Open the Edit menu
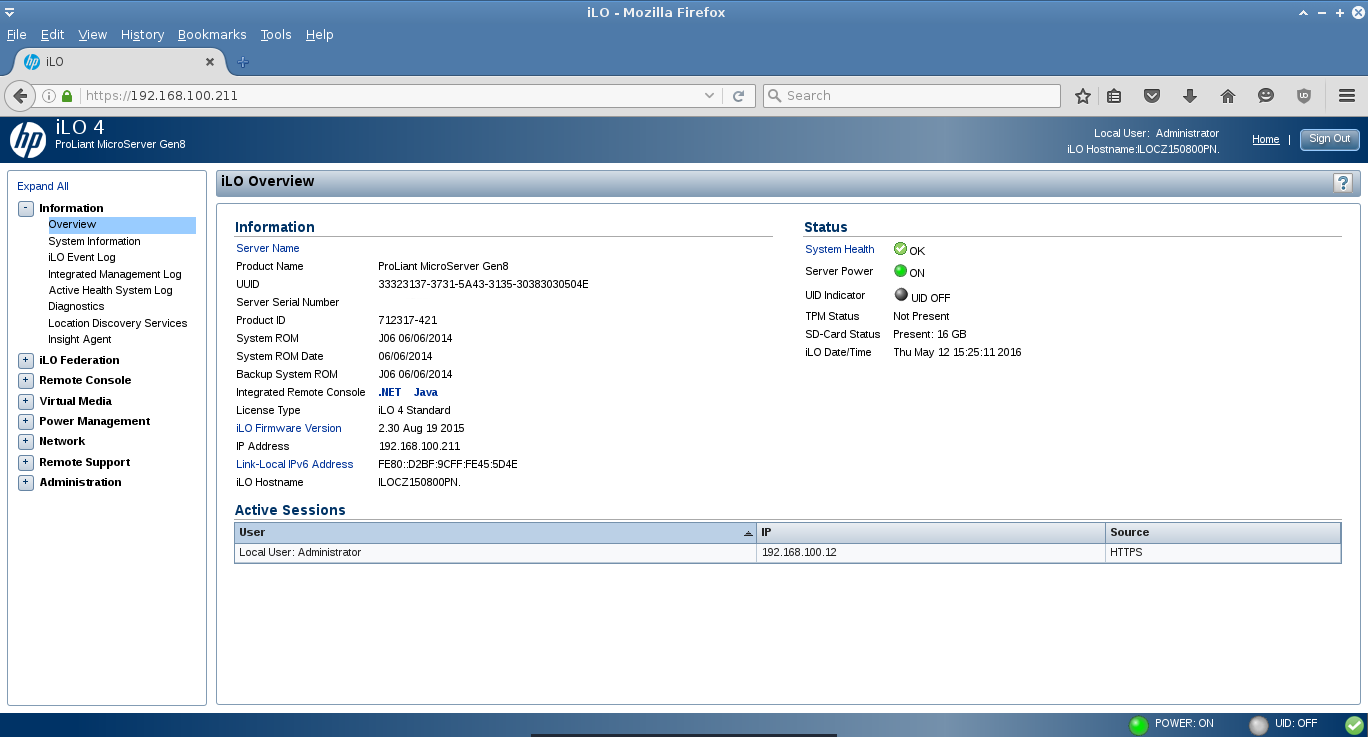This screenshot has width=1368, height=737. click(52, 35)
